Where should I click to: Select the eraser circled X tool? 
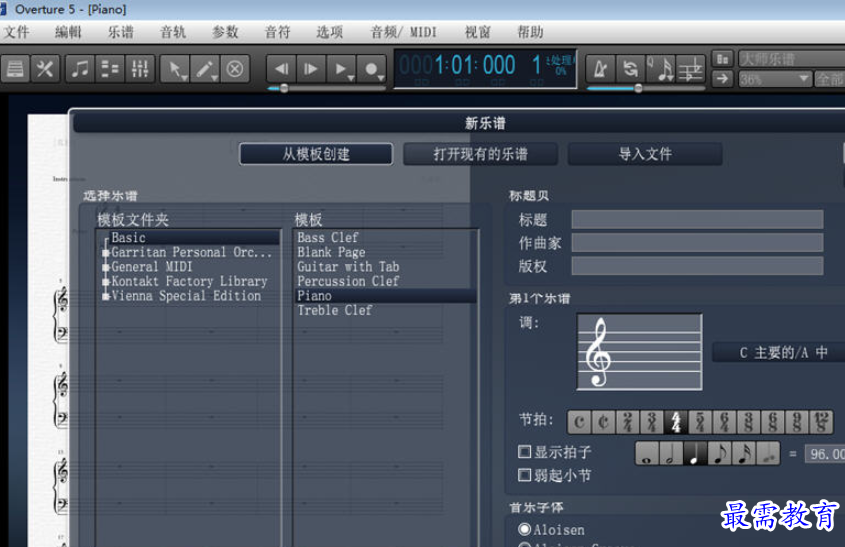235,69
